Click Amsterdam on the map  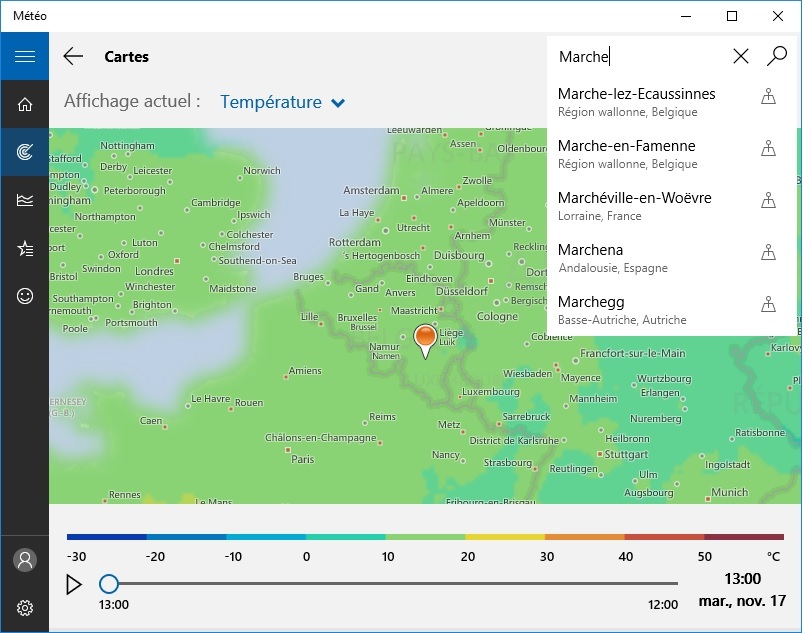coord(371,191)
